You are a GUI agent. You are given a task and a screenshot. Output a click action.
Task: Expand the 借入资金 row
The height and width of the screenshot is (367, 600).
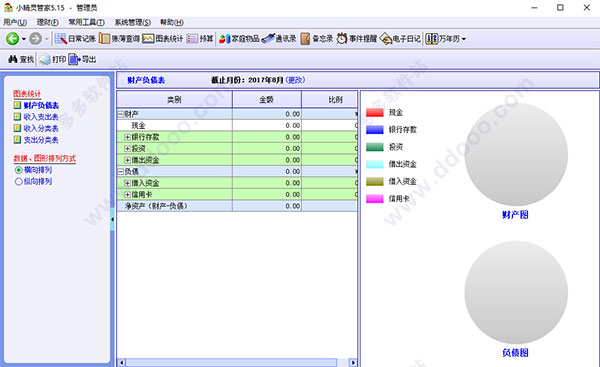click(127, 183)
